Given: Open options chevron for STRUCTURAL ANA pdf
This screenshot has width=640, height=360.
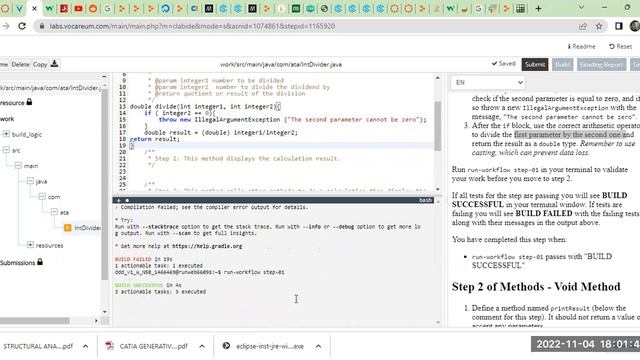Looking at the screenshot, I should tap(85, 346).
